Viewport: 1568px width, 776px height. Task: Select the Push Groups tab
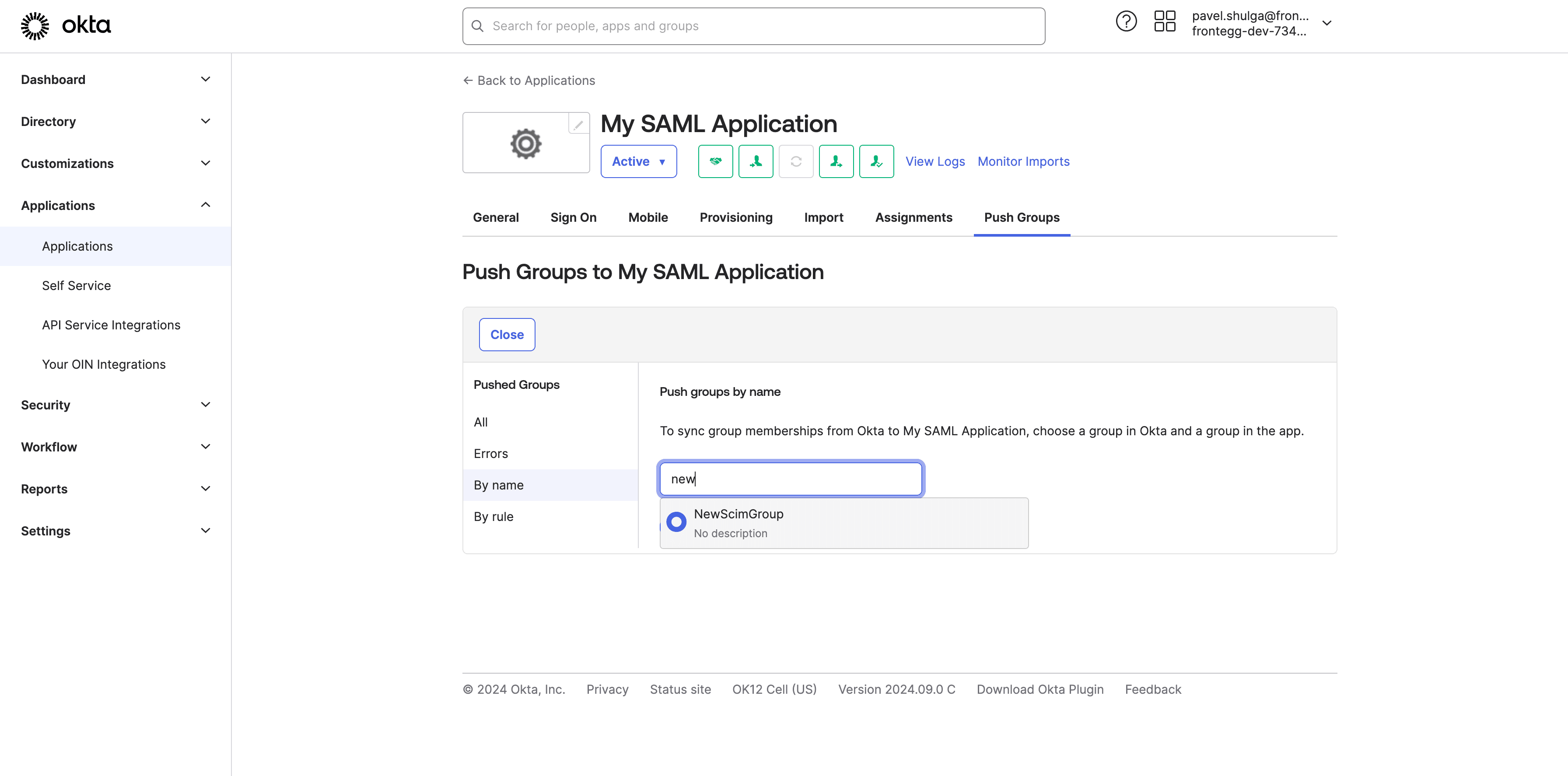(x=1022, y=217)
